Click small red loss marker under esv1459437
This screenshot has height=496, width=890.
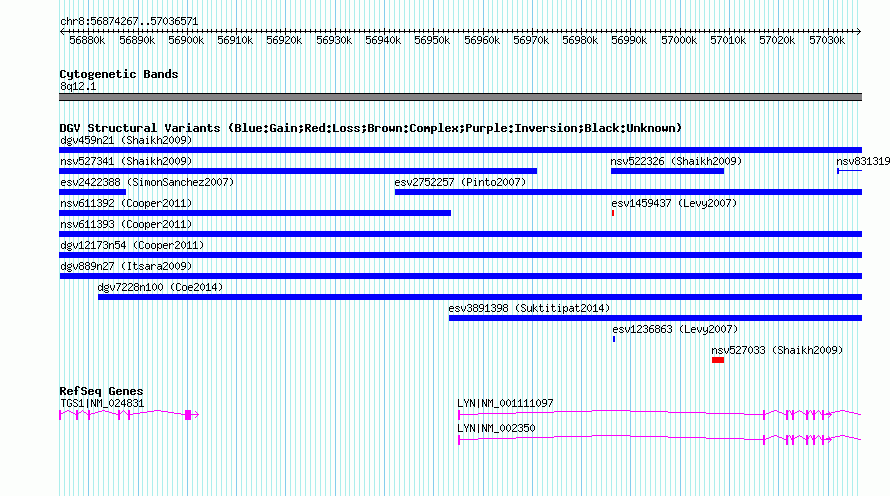[x=613, y=213]
